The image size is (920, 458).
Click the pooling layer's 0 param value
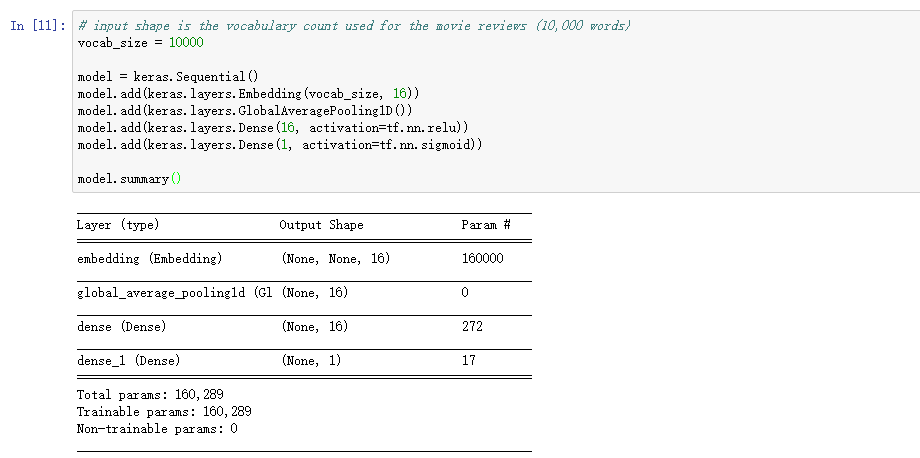pos(465,293)
